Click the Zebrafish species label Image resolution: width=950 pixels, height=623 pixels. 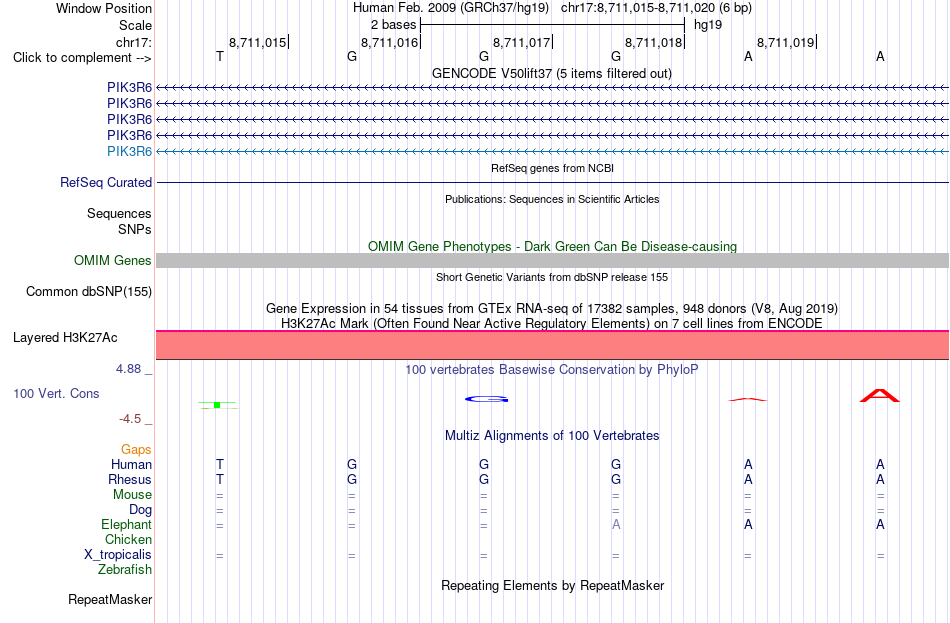click(125, 570)
